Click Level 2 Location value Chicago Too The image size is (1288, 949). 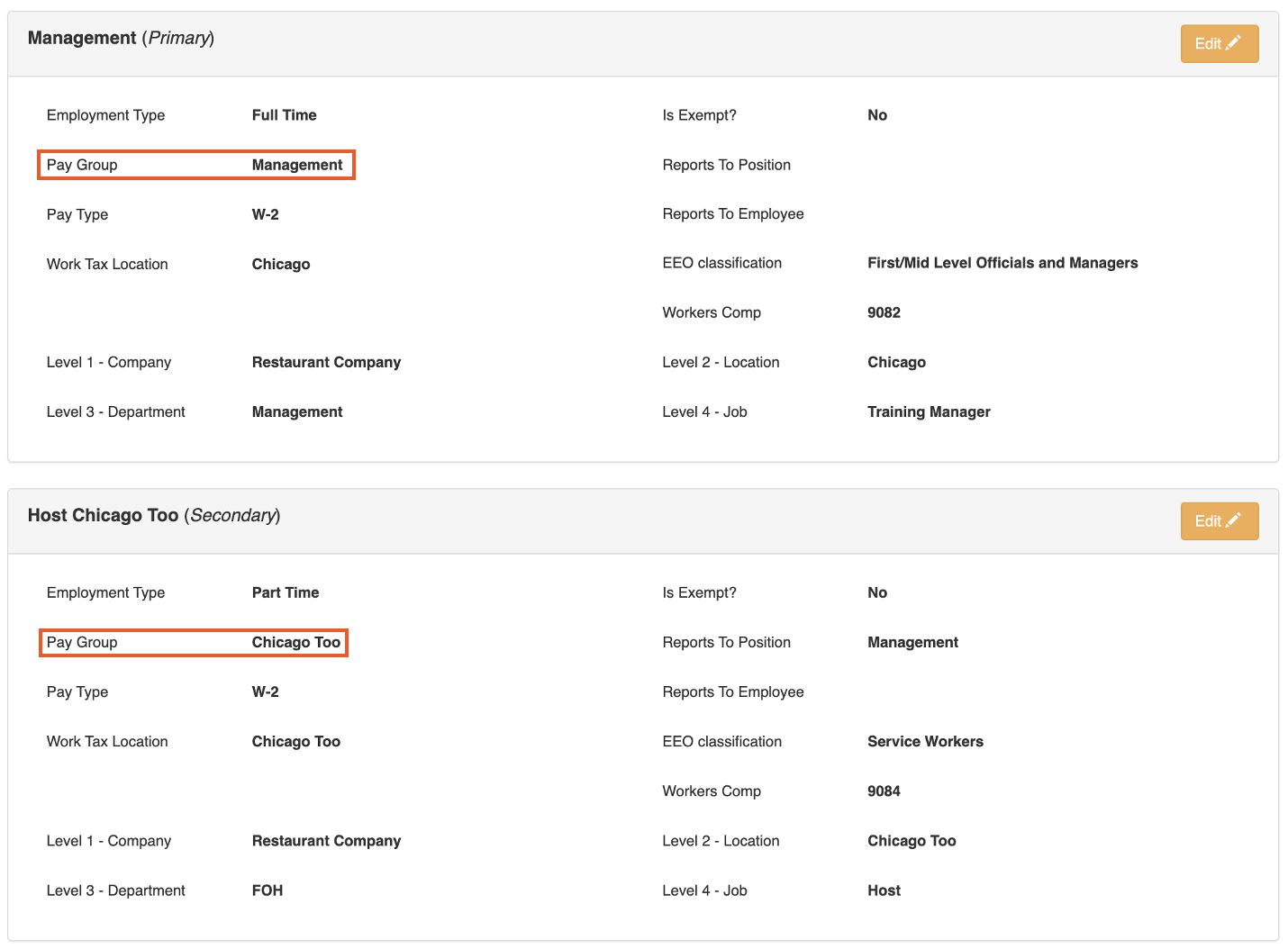pyautogui.click(x=912, y=841)
